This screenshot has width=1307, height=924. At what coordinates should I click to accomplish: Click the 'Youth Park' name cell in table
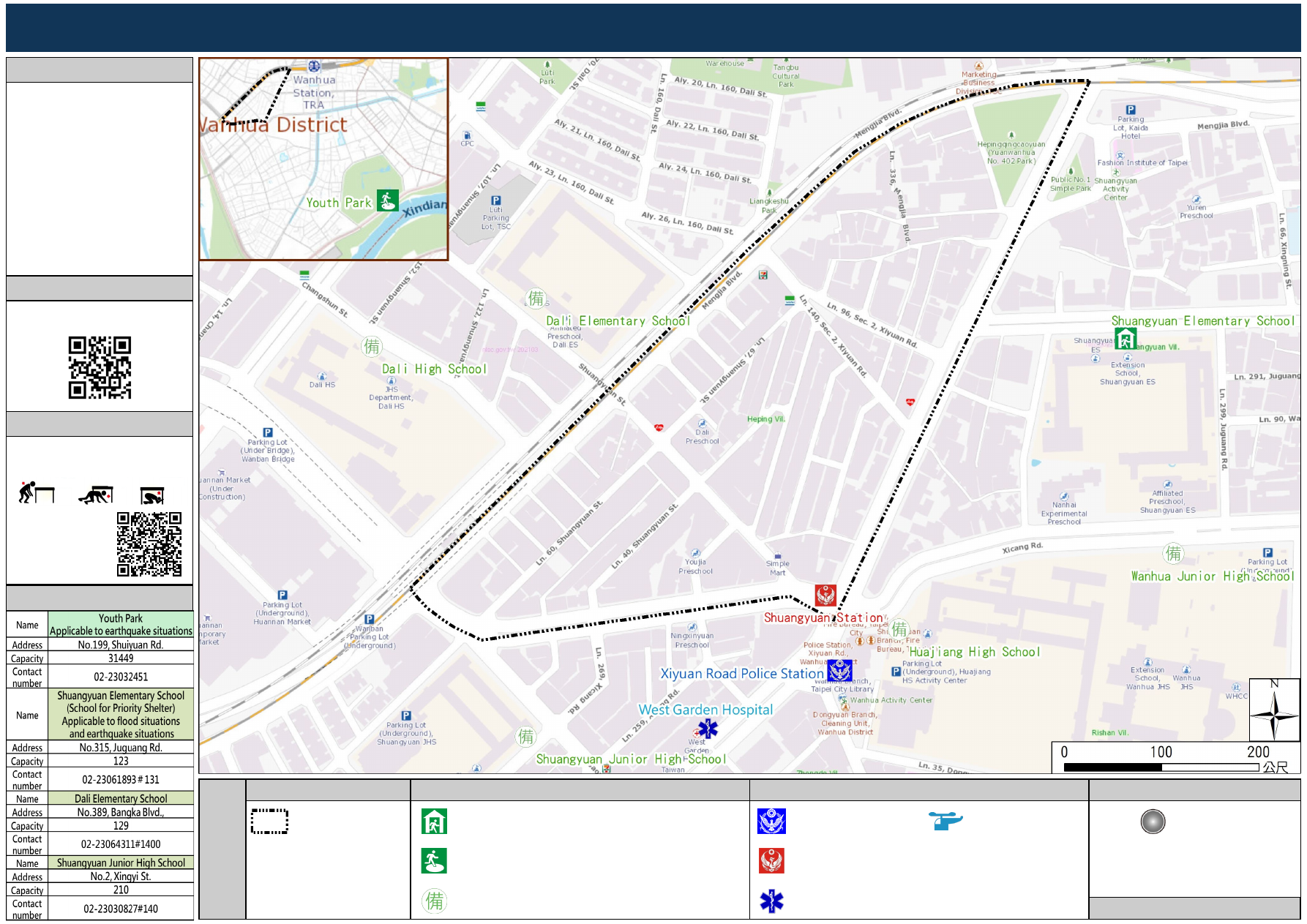pos(121,624)
